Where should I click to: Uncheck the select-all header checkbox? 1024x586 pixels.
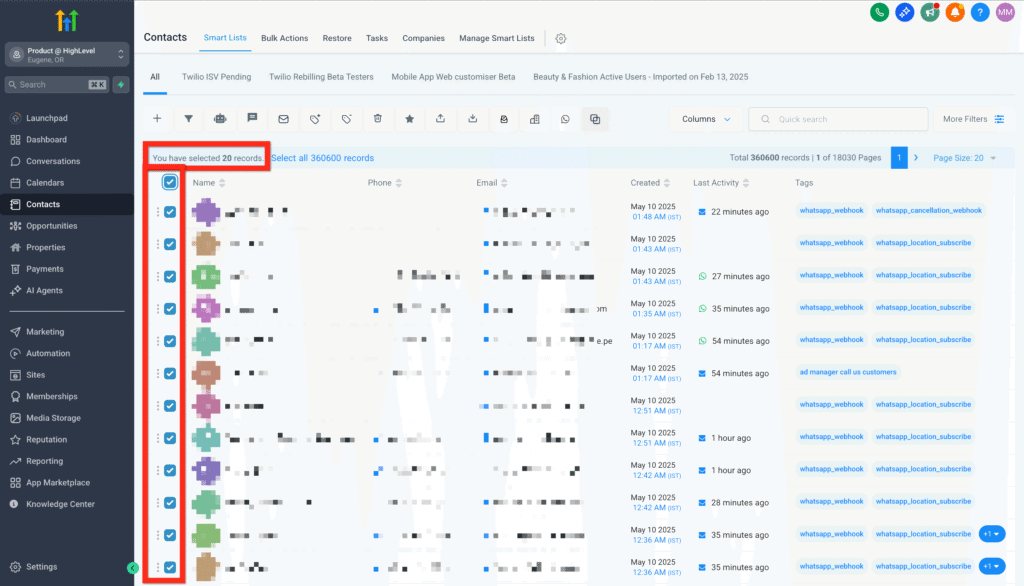170,182
